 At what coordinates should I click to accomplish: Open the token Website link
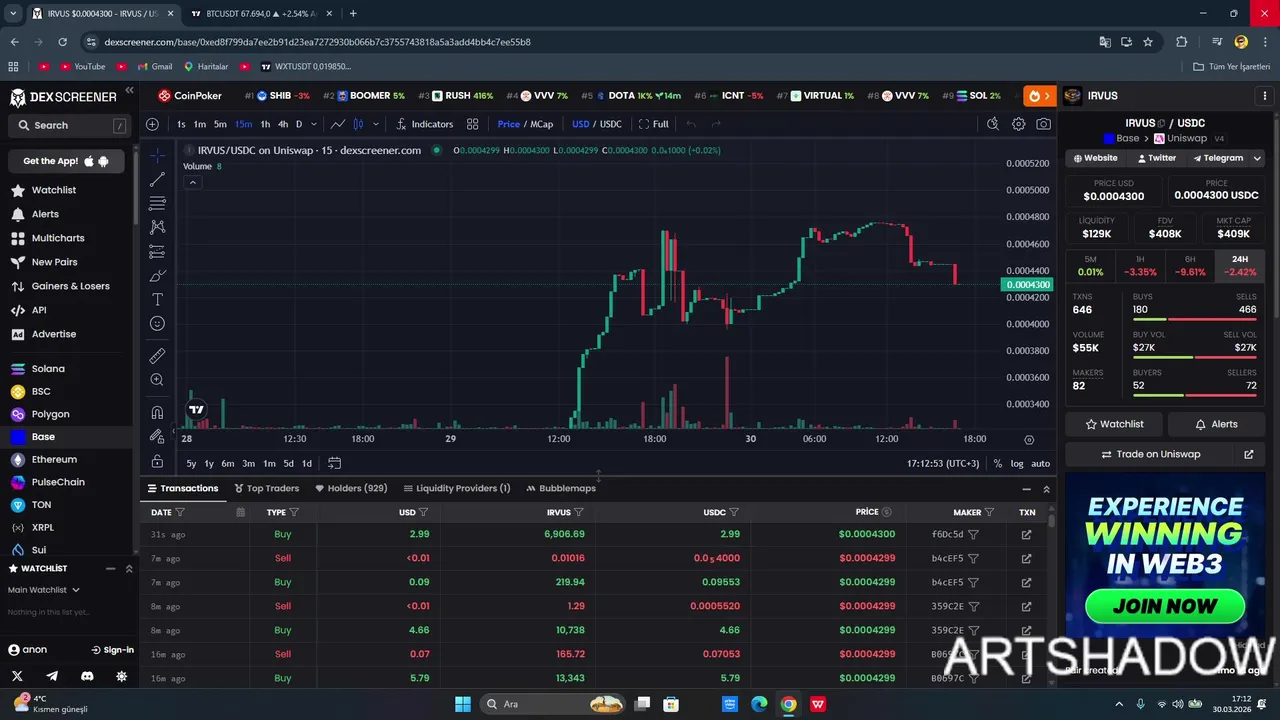coord(1095,158)
